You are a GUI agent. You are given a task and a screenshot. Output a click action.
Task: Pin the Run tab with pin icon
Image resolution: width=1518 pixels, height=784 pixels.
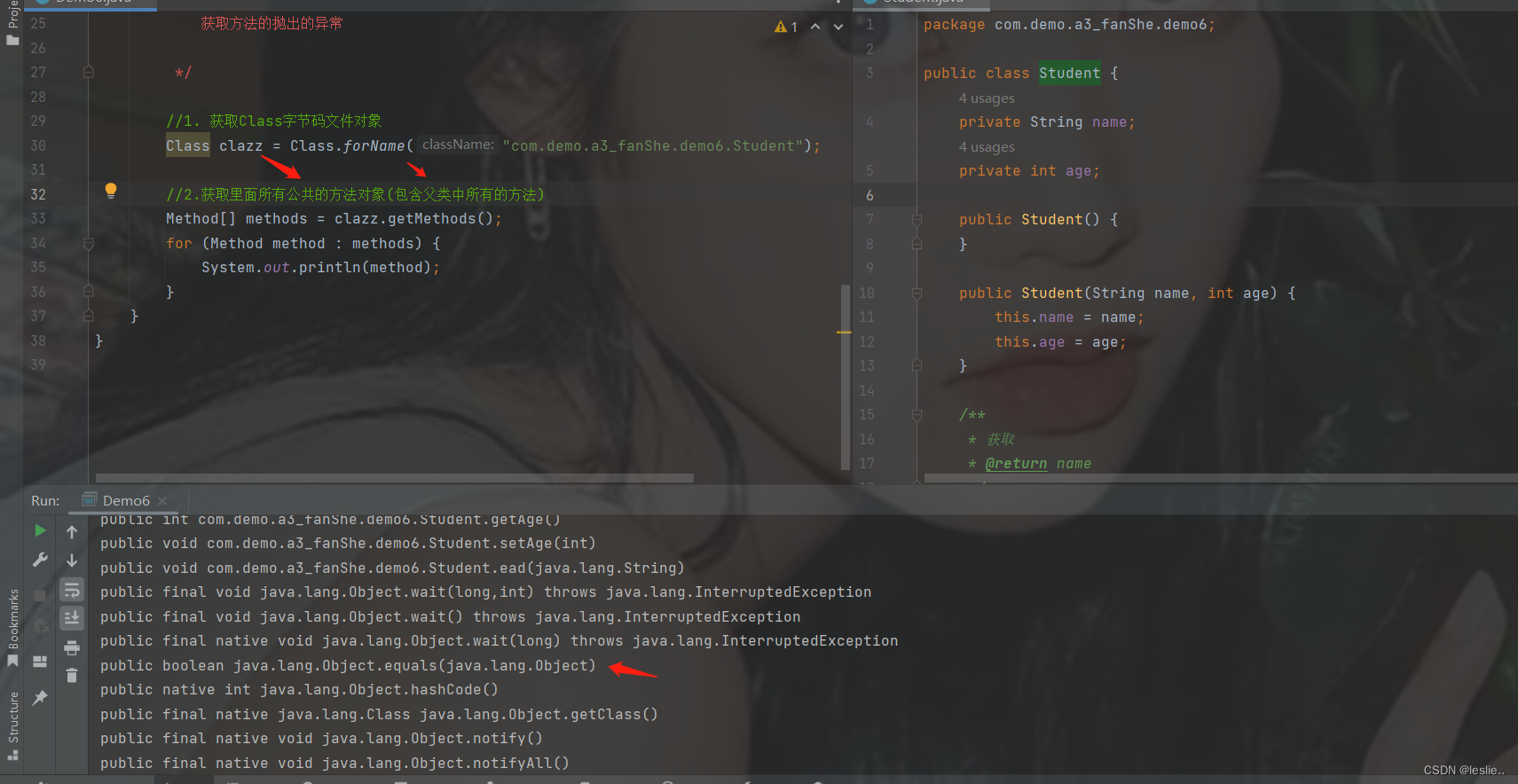click(x=40, y=698)
